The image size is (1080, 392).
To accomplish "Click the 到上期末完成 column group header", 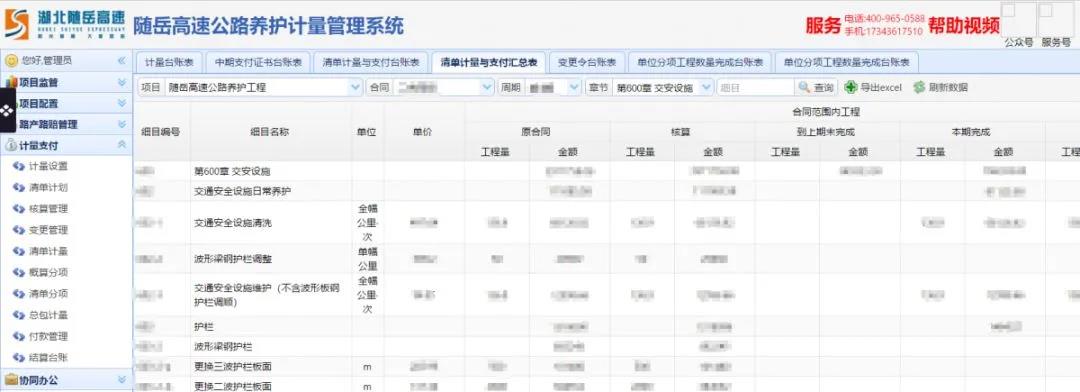I will tap(826, 132).
